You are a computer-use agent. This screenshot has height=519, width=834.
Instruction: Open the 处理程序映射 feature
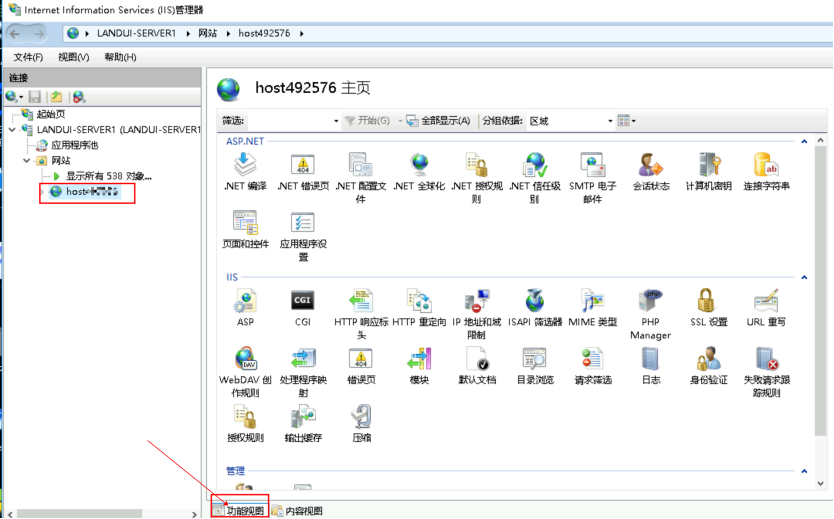[x=303, y=372]
